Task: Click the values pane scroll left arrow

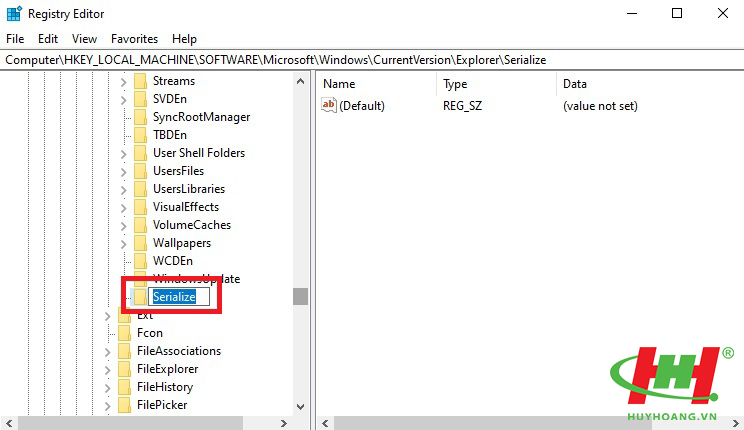Action: coord(325,423)
